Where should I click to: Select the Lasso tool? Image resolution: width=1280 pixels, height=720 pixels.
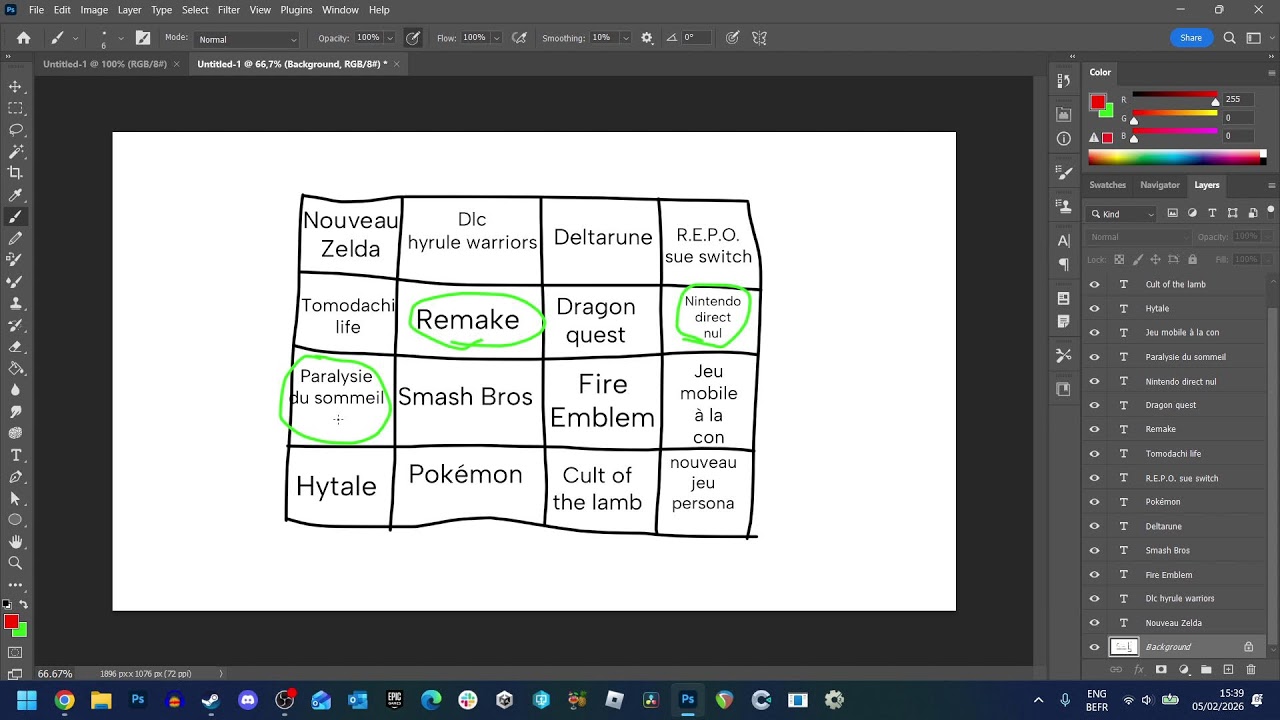click(x=15, y=130)
